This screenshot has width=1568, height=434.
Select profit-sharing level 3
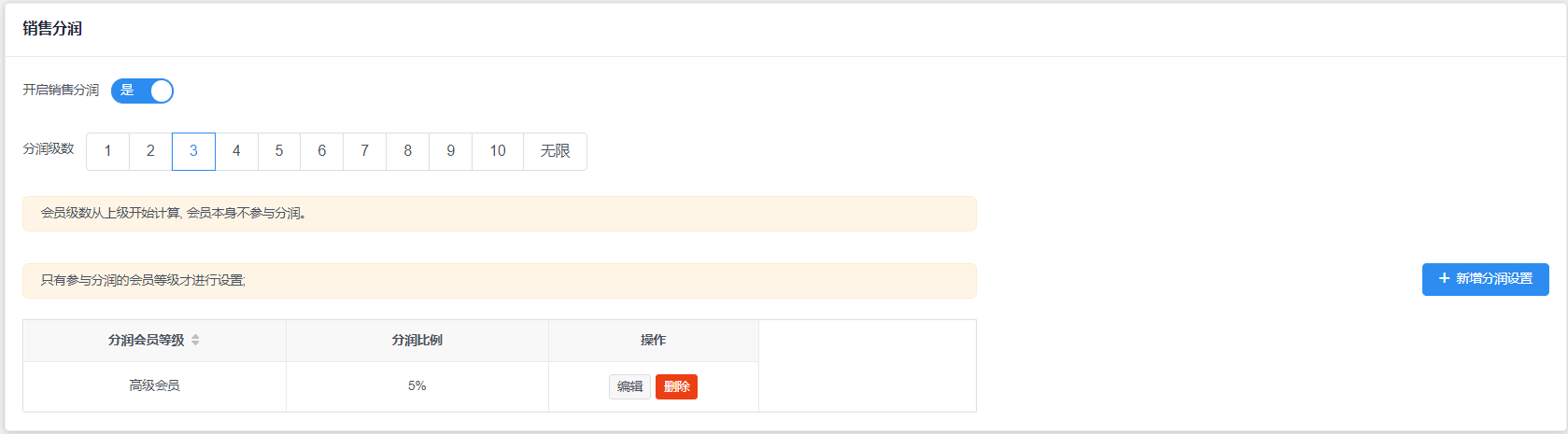click(193, 151)
